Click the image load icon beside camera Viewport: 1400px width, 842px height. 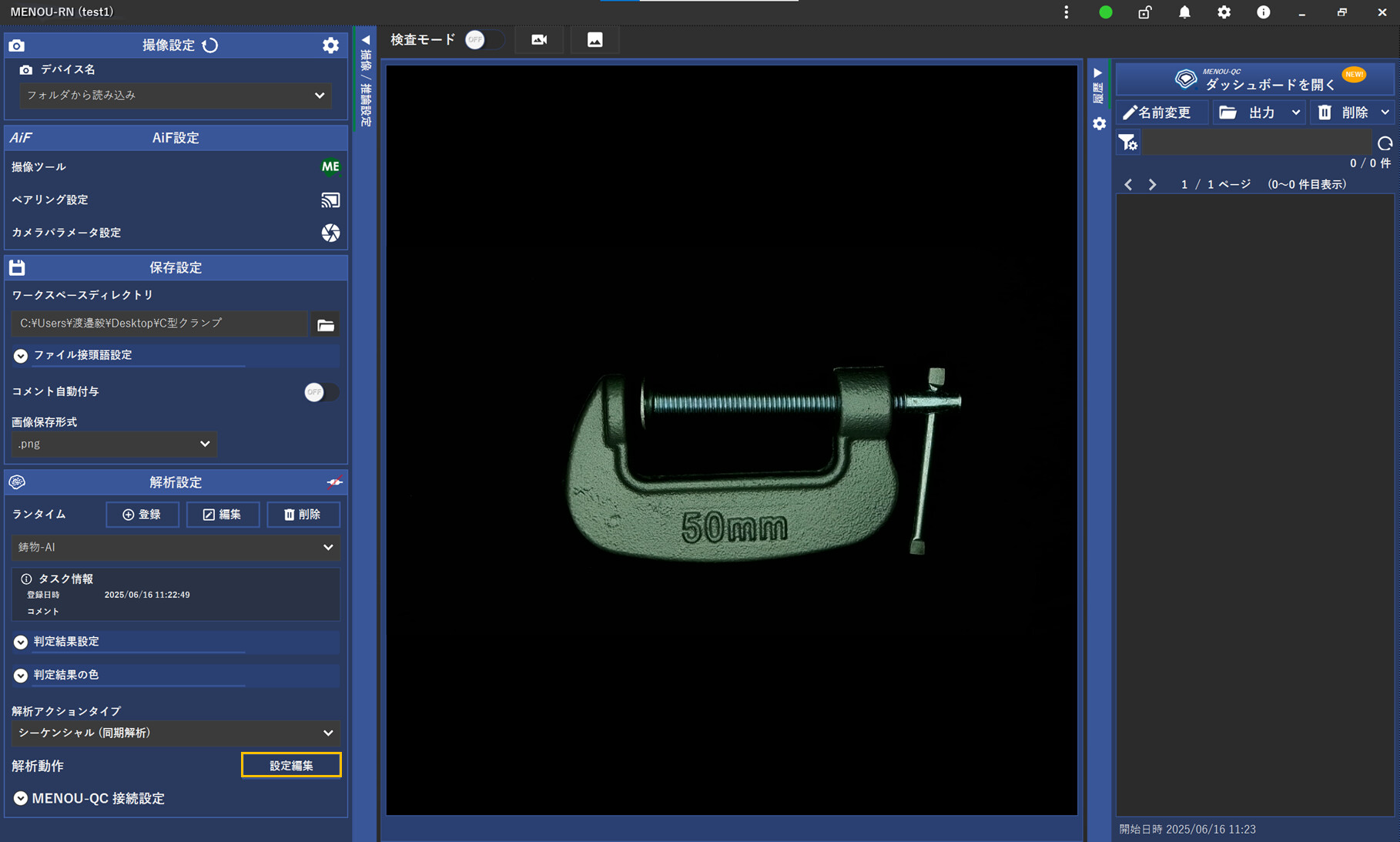[594, 40]
